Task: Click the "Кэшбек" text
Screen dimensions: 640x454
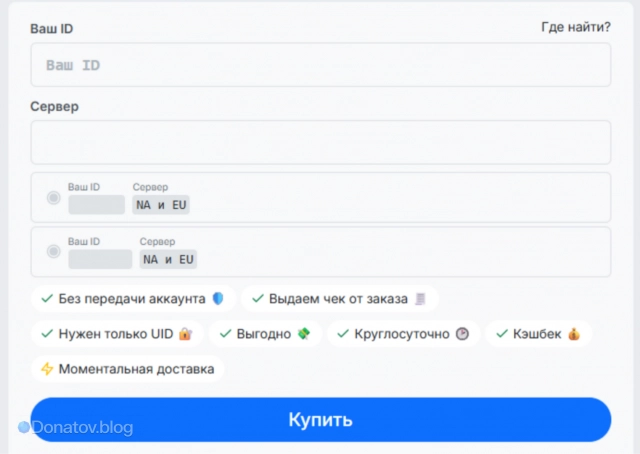Action: [x=537, y=334]
